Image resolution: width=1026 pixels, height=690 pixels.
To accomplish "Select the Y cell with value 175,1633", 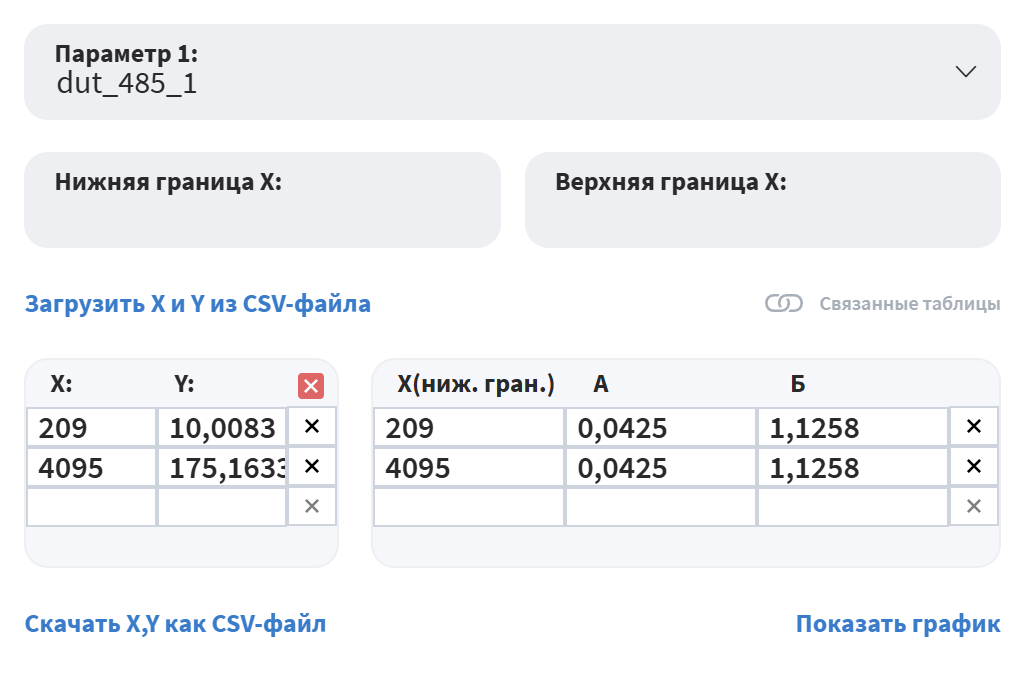I will pyautogui.click(x=222, y=468).
